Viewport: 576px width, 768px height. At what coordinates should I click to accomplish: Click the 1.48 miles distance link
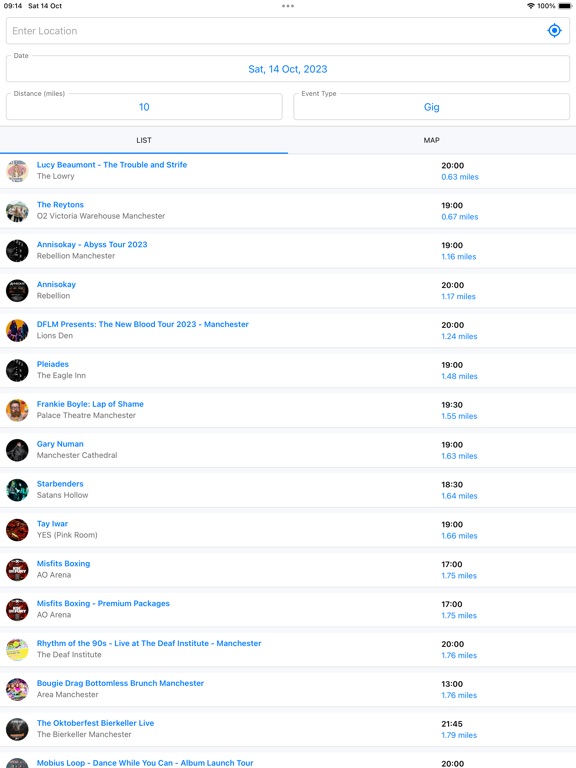pyautogui.click(x=459, y=376)
